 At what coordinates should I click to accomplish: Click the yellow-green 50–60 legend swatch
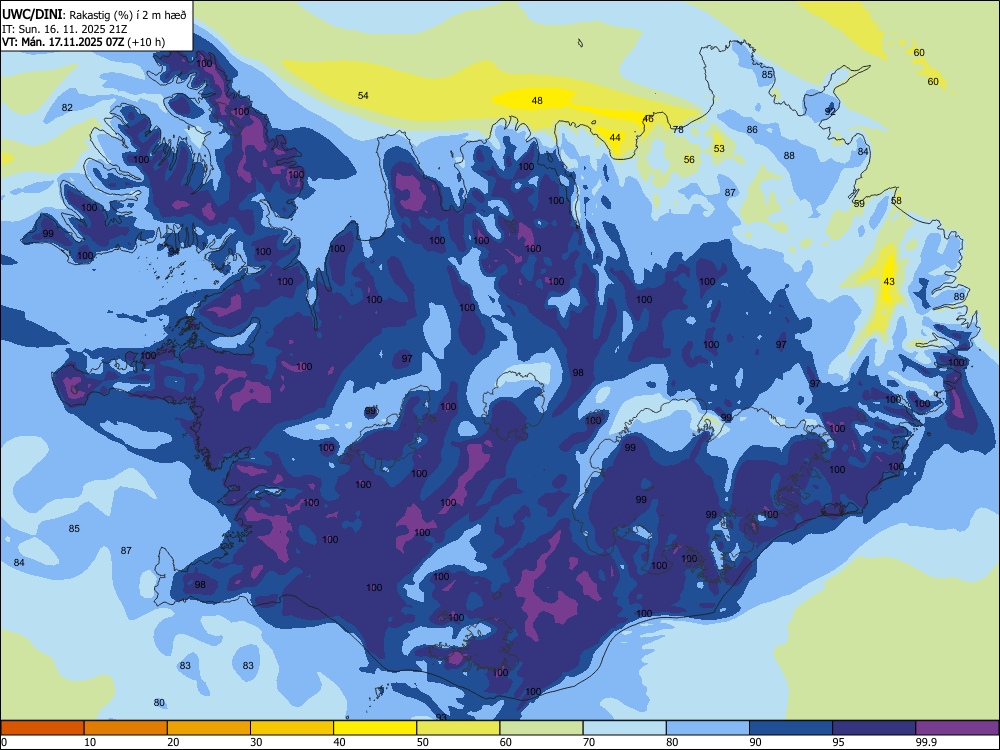459,728
